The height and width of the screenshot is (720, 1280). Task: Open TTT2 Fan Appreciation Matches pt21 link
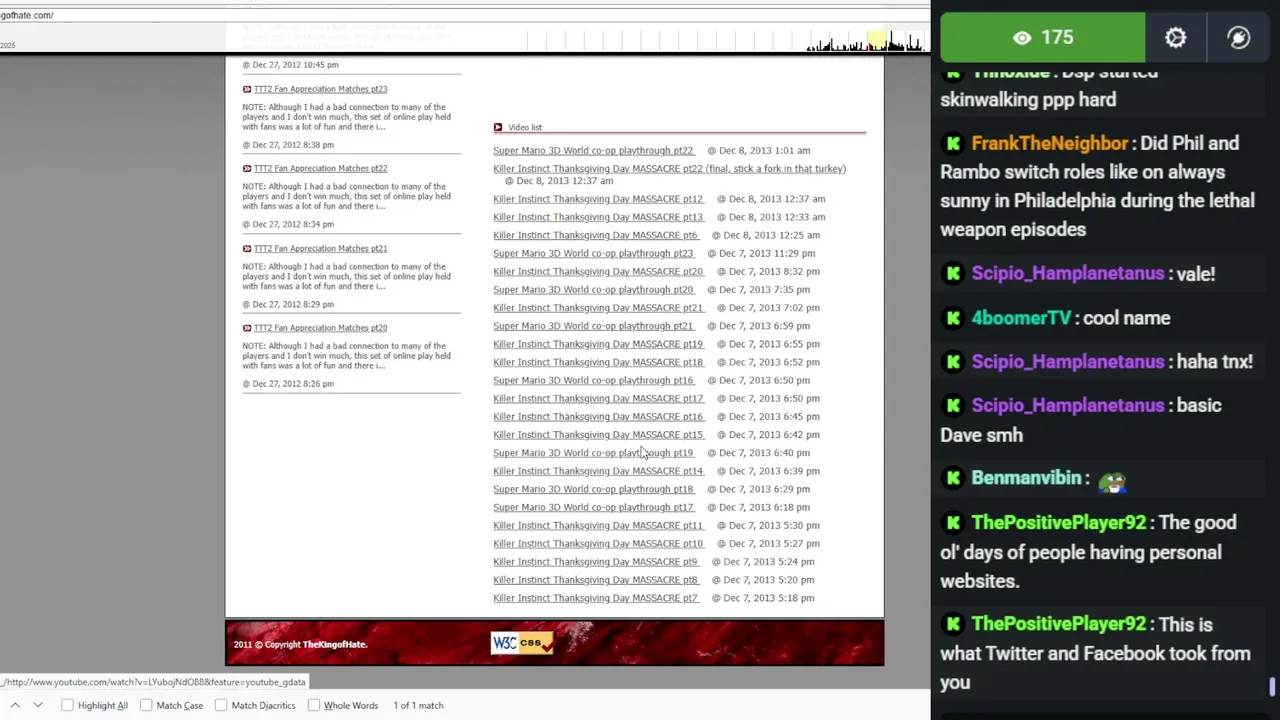[320, 248]
